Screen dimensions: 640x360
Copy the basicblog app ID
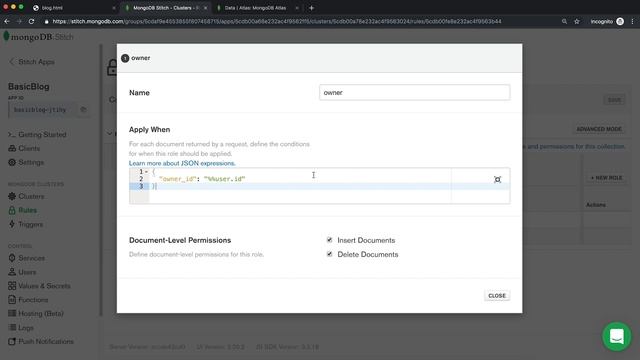(x=83, y=109)
